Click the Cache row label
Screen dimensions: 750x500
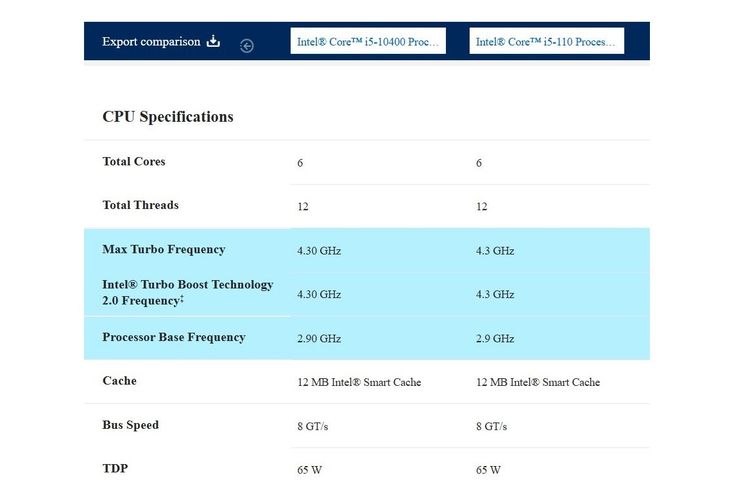click(x=120, y=381)
